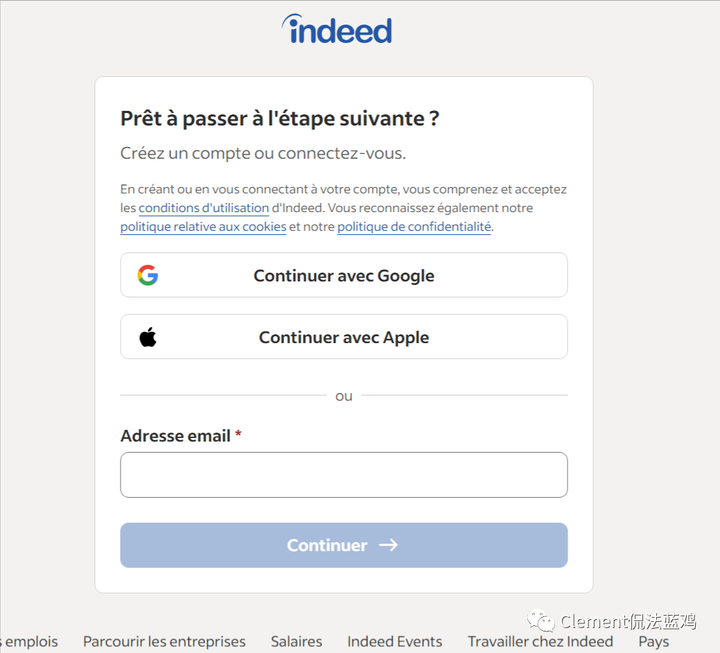Open Travailler chez Indeed link
Screen dimensions: 720x653
coord(540,641)
